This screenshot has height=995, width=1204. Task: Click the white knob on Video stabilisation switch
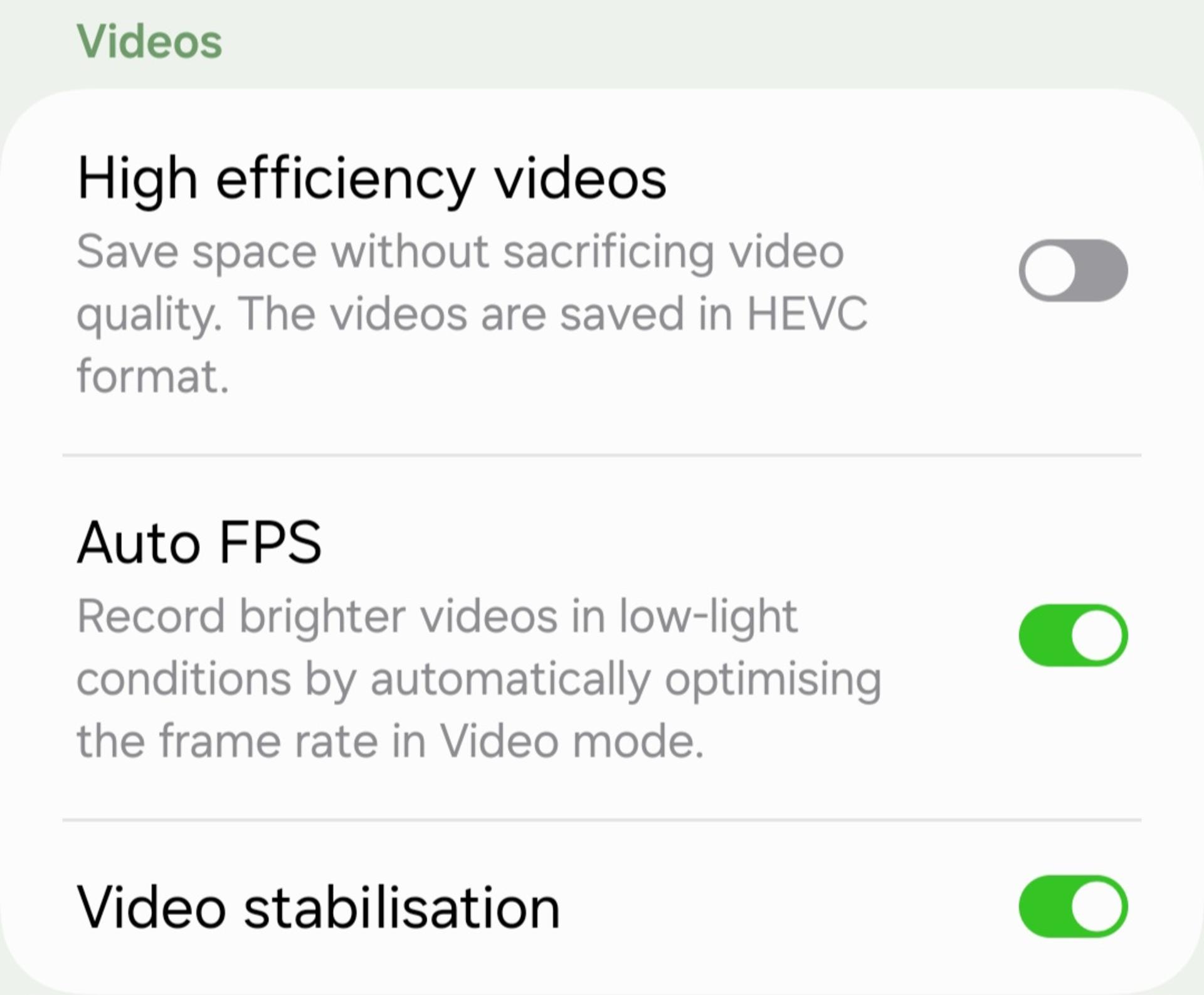(1096, 907)
